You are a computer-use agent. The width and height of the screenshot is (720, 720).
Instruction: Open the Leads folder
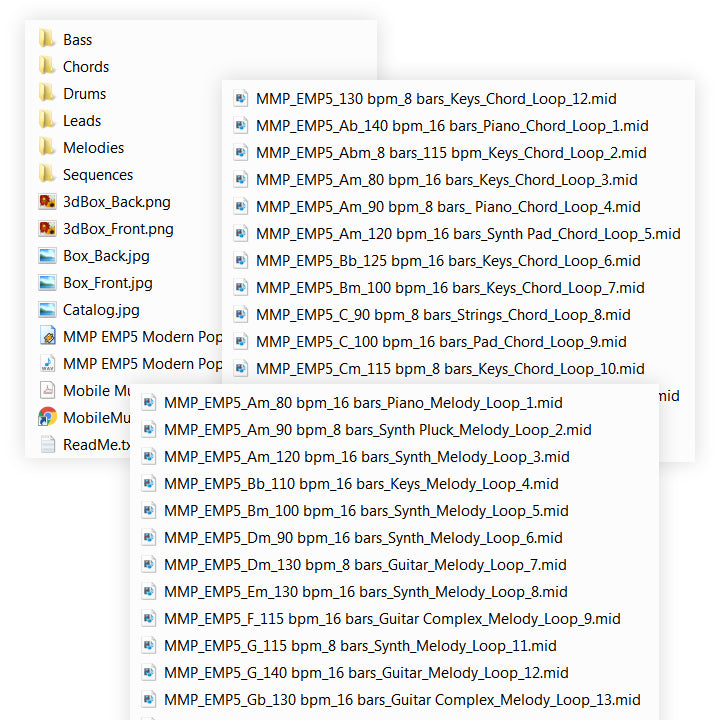pyautogui.click(x=81, y=121)
